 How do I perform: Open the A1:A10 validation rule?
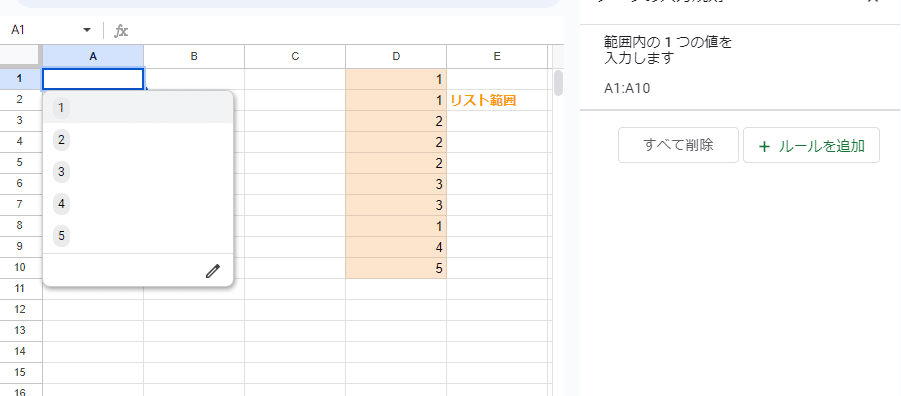[740, 67]
